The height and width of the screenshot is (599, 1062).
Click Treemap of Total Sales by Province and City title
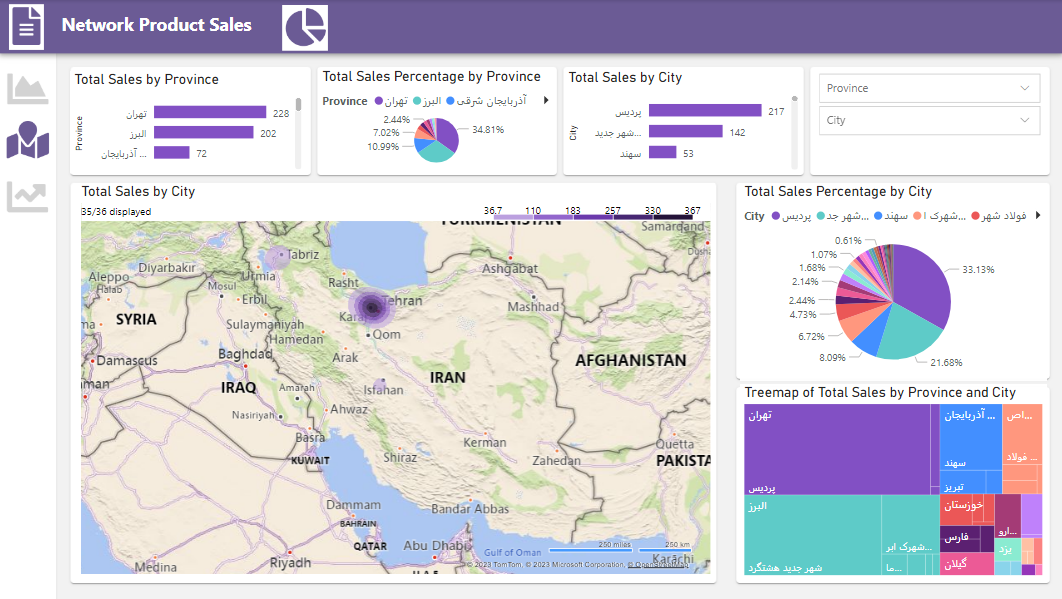click(880, 392)
